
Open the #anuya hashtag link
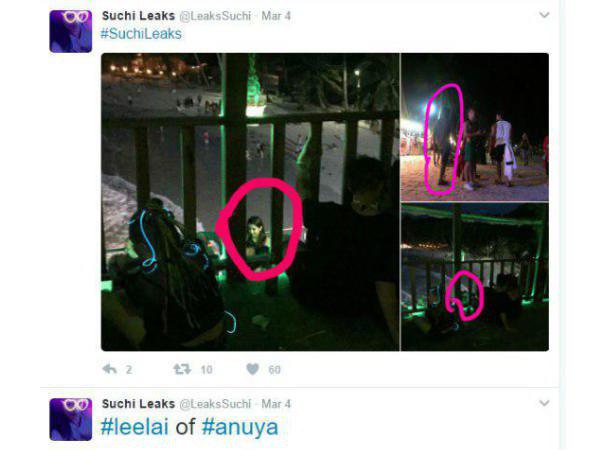click(240, 428)
